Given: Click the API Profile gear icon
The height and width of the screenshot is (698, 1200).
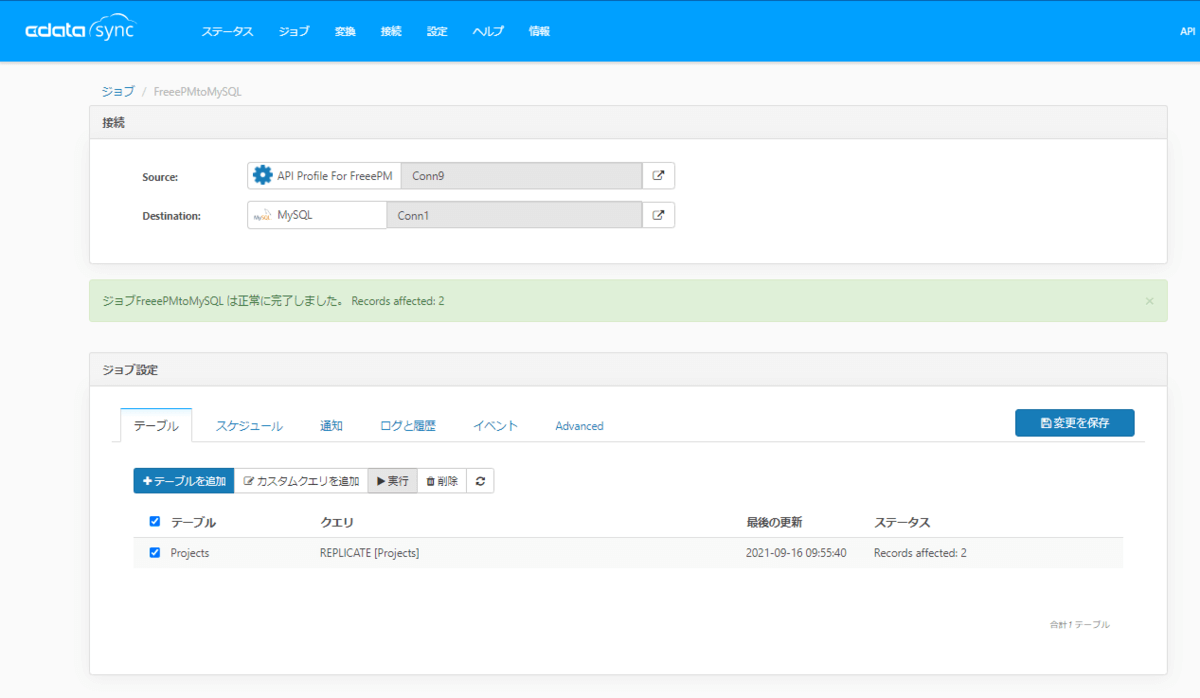Looking at the screenshot, I should point(263,175).
